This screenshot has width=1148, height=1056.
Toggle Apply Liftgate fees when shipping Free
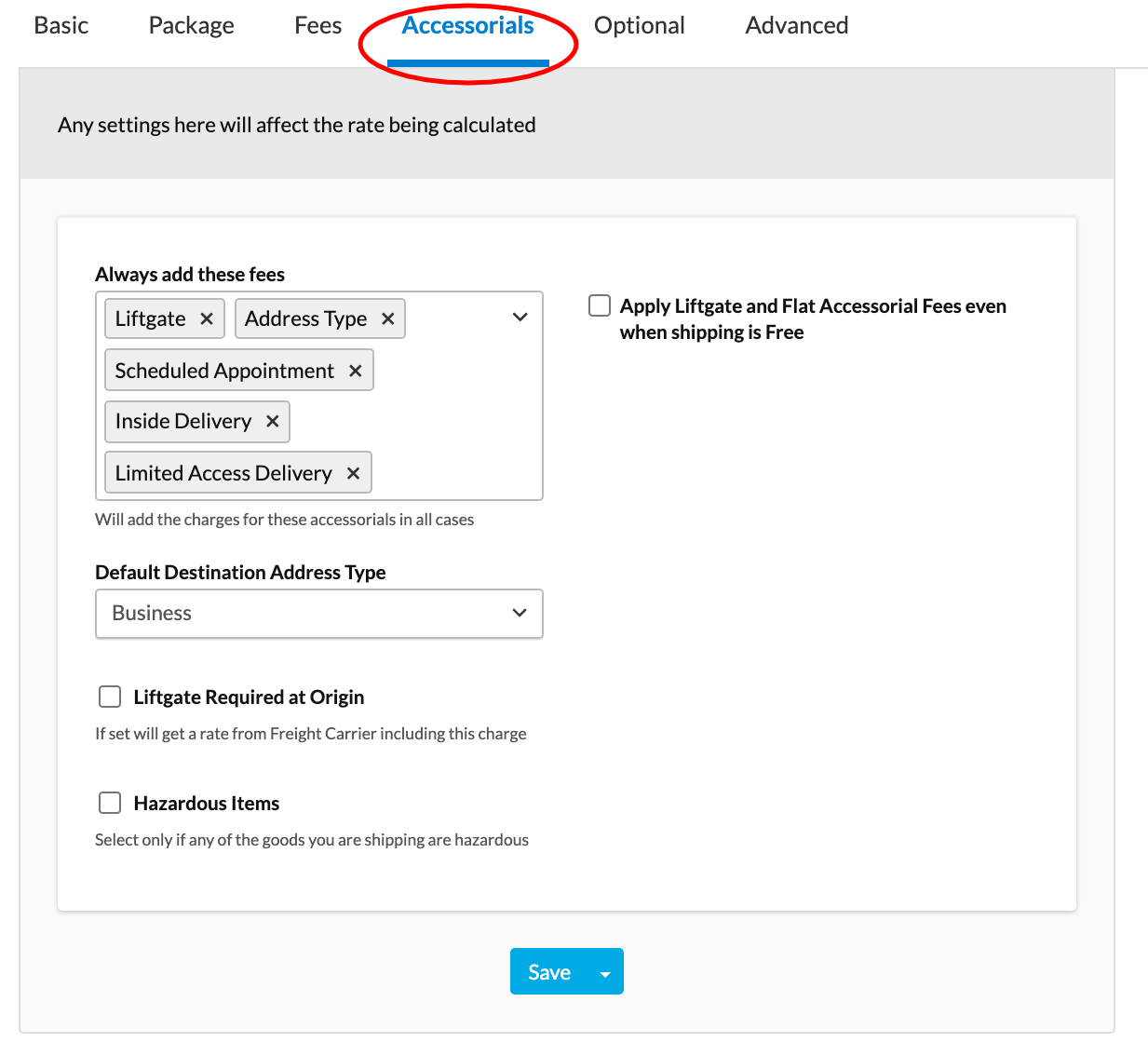point(600,305)
